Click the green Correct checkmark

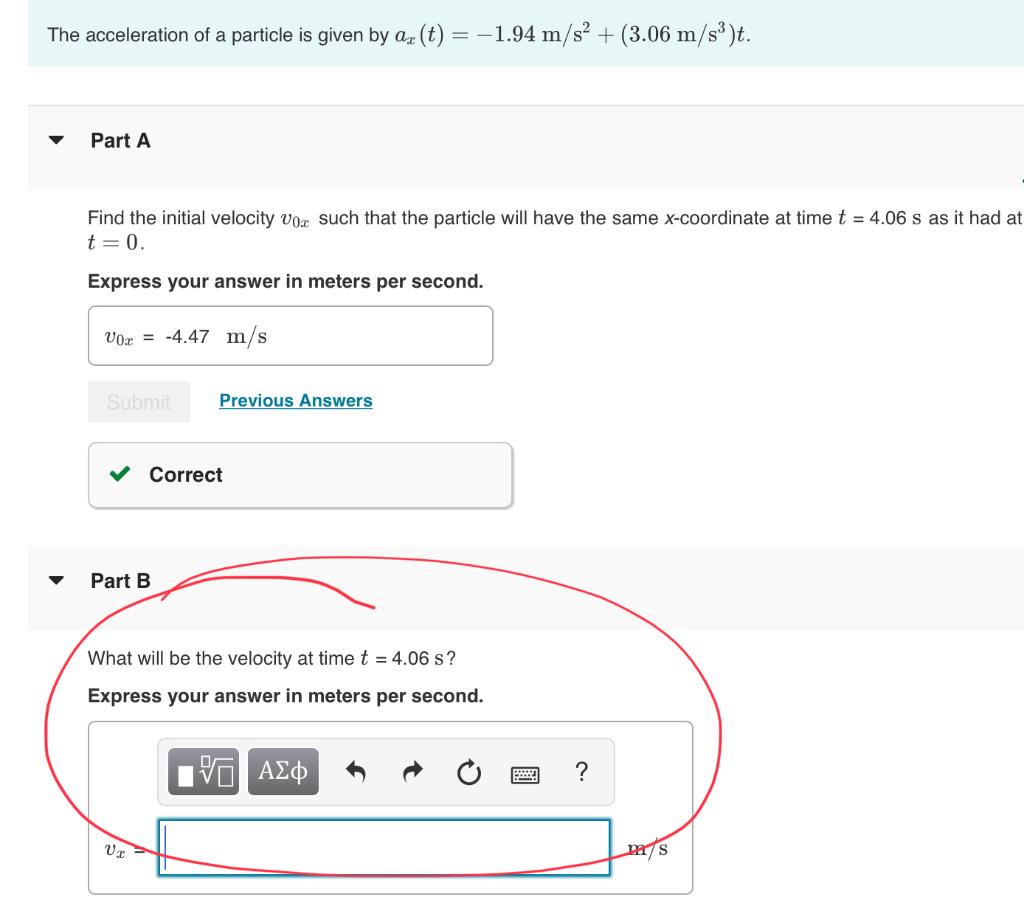tap(121, 474)
